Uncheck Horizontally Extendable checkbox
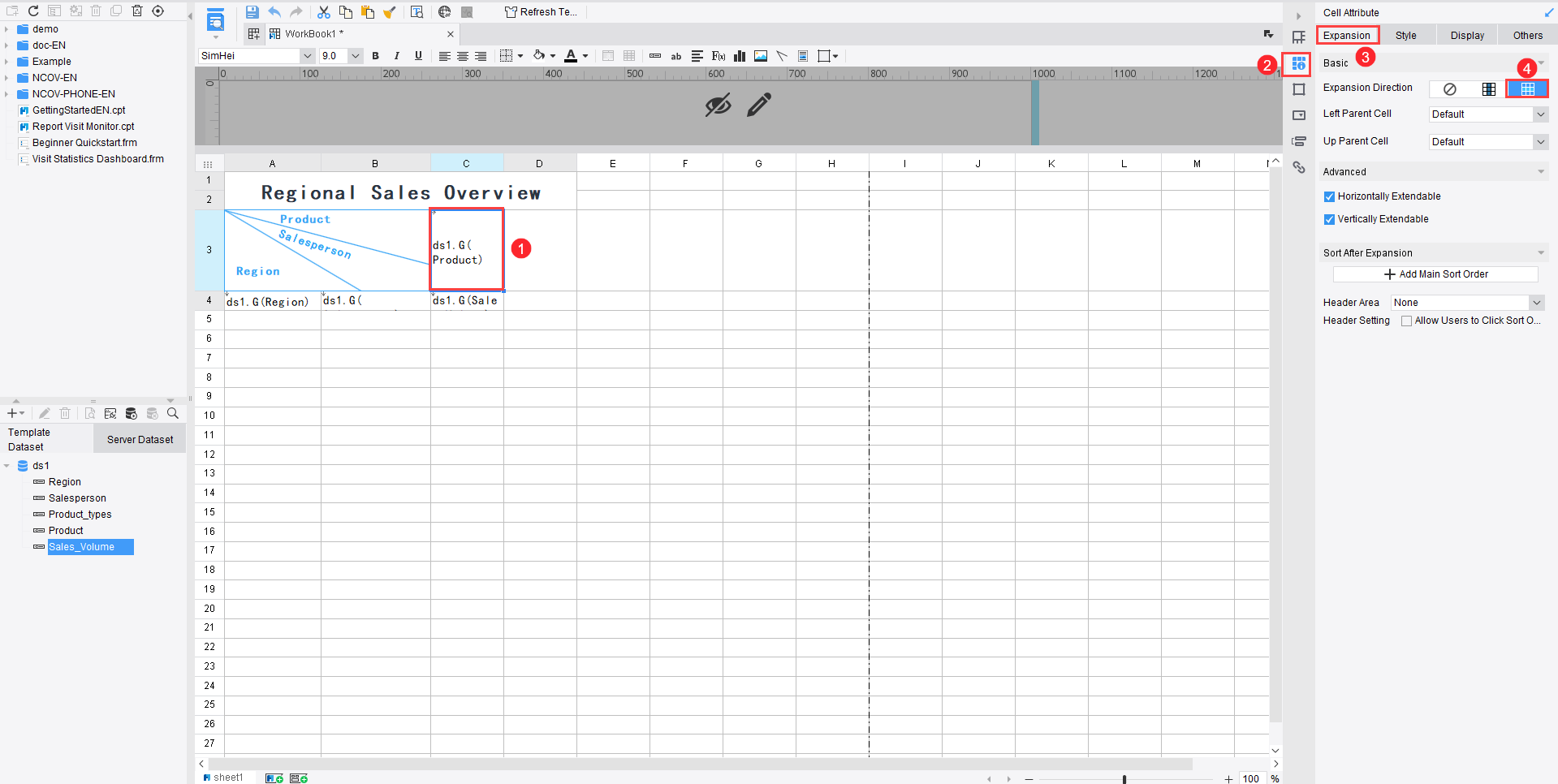The width and height of the screenshot is (1558, 784). click(x=1329, y=196)
